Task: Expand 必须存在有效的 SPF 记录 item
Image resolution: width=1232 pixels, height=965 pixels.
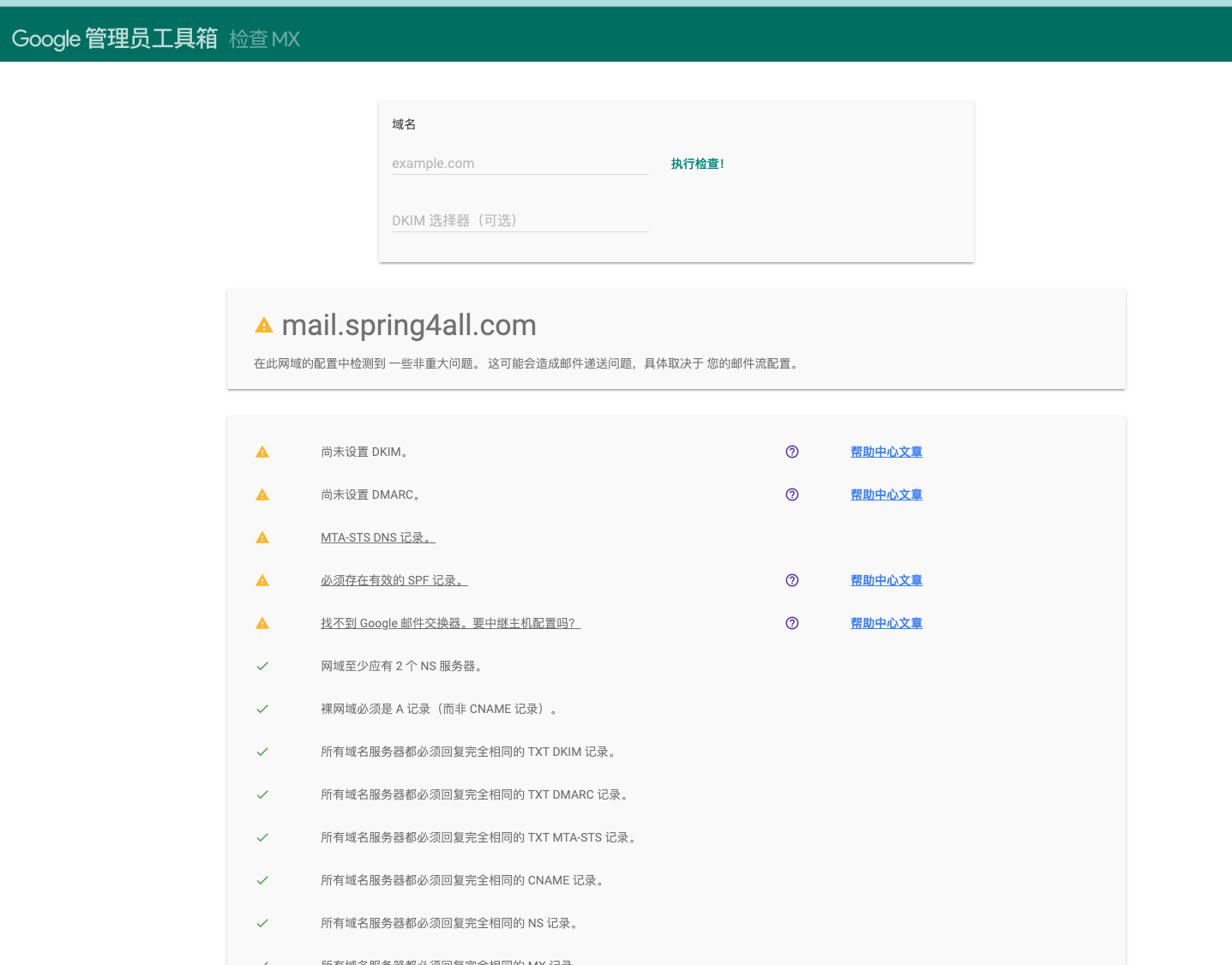Action: [x=394, y=580]
